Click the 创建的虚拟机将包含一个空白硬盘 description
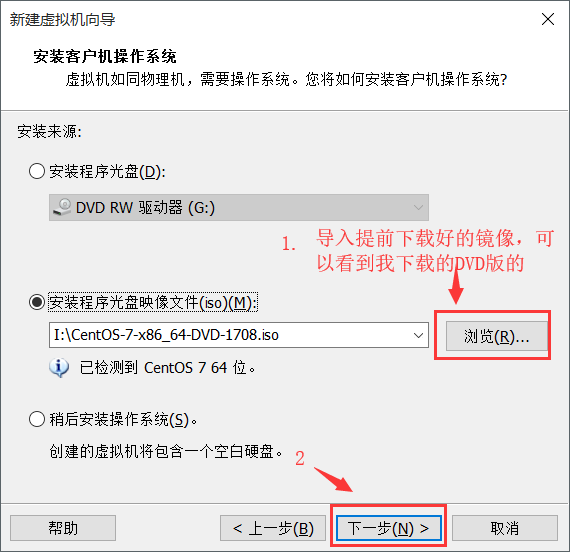Viewport: 570px width, 552px height. [x=166, y=451]
